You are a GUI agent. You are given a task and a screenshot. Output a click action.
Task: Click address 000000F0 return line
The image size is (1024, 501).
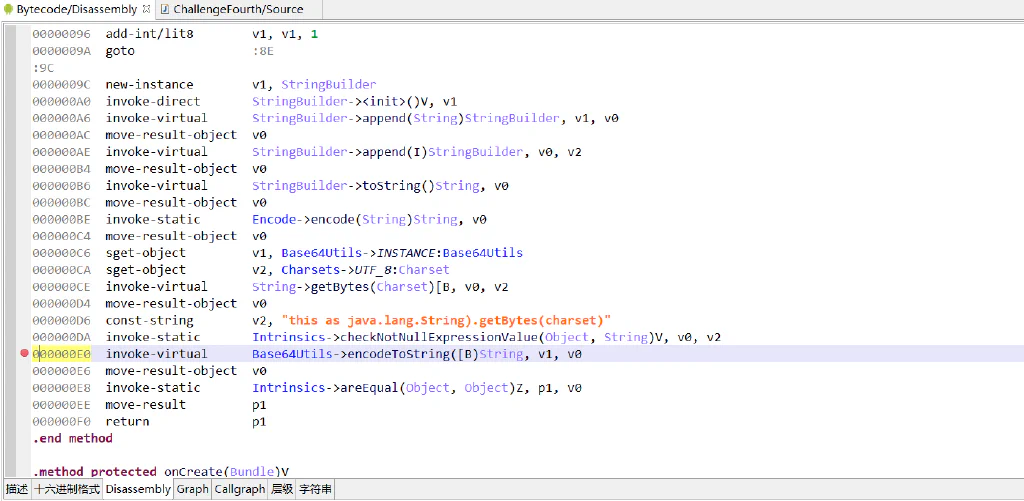pos(61,421)
